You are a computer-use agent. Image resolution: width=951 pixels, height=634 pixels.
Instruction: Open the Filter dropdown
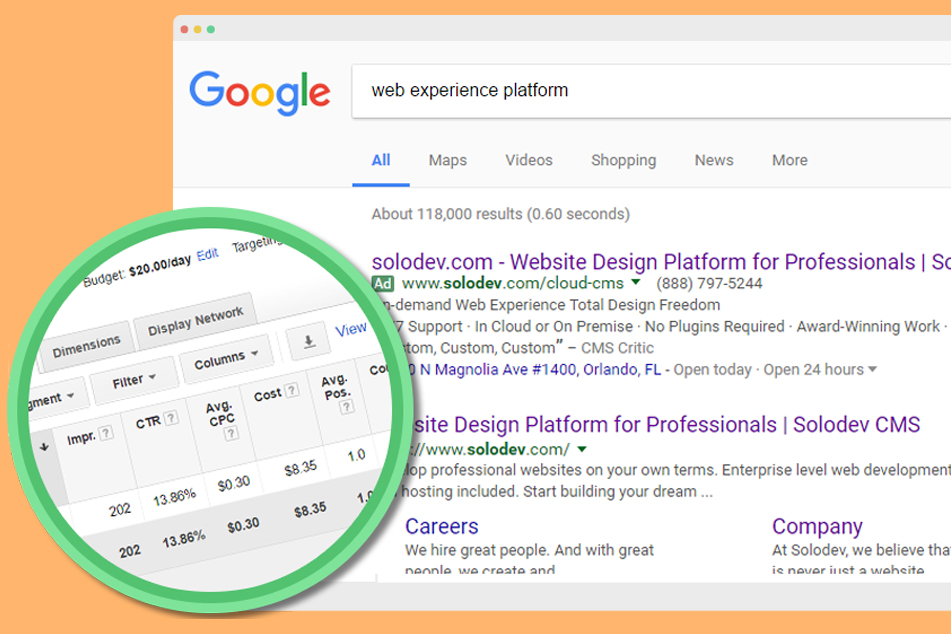click(x=134, y=381)
